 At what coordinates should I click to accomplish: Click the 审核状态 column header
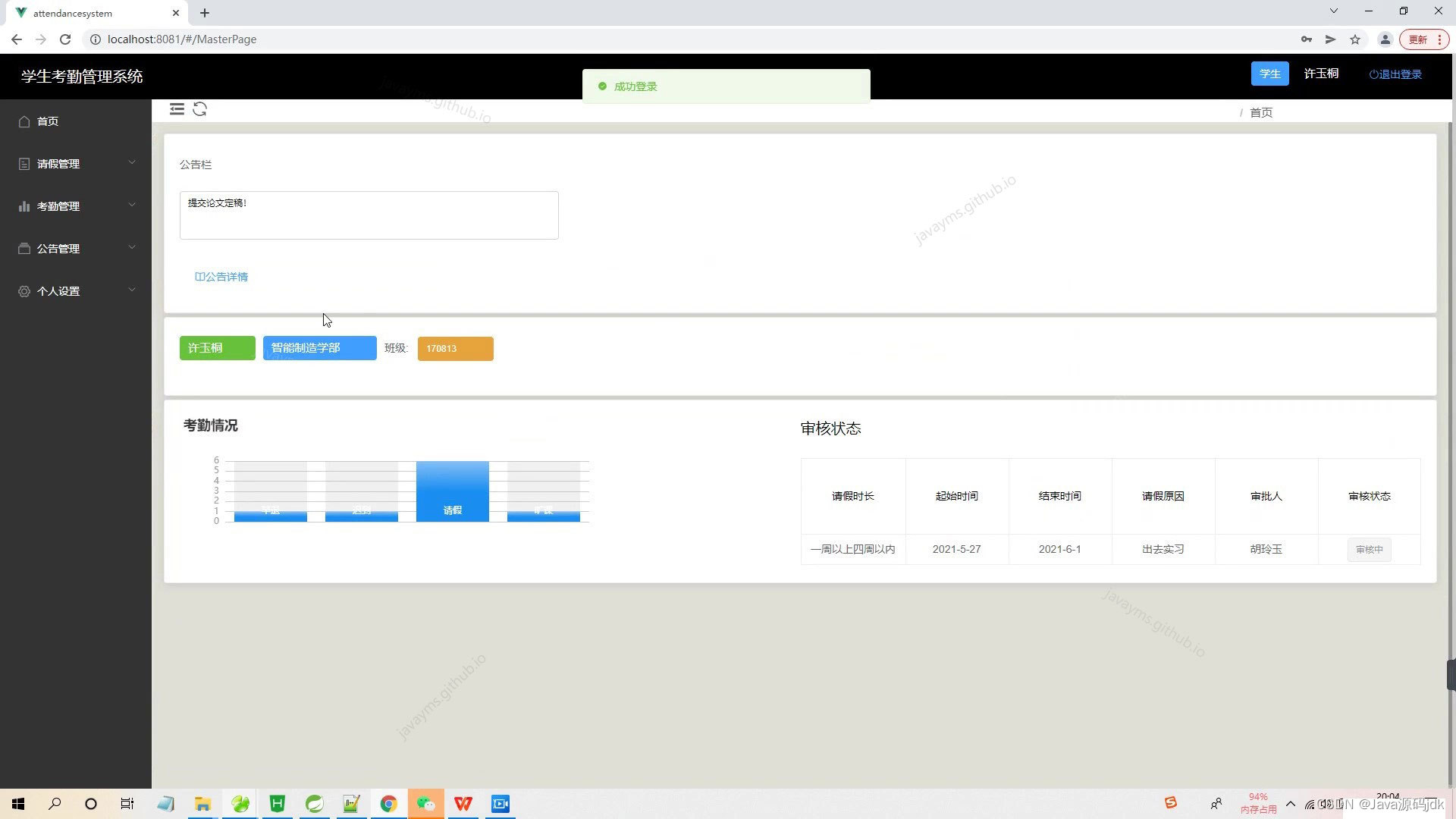1370,496
